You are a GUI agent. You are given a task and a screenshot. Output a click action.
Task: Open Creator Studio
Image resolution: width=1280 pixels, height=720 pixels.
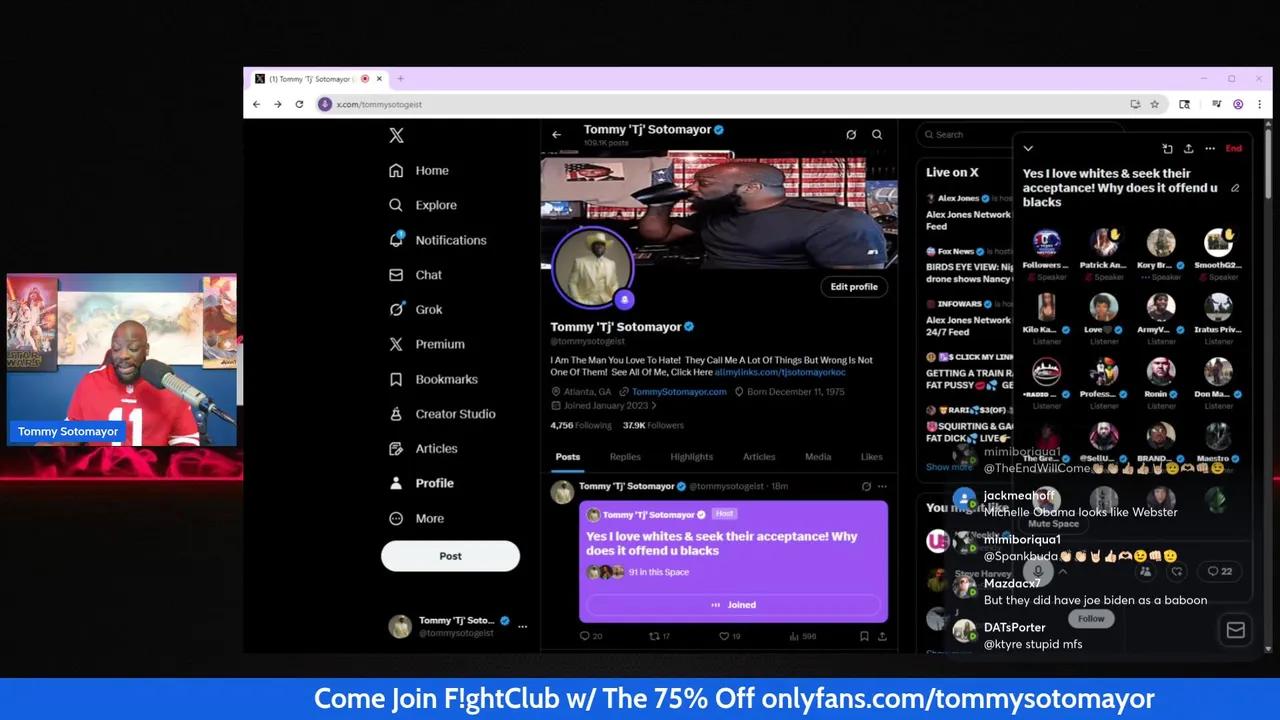442,414
